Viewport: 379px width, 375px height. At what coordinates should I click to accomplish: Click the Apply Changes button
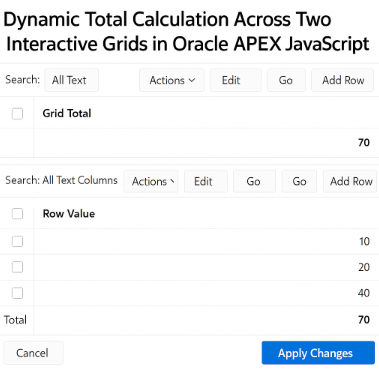[318, 353]
